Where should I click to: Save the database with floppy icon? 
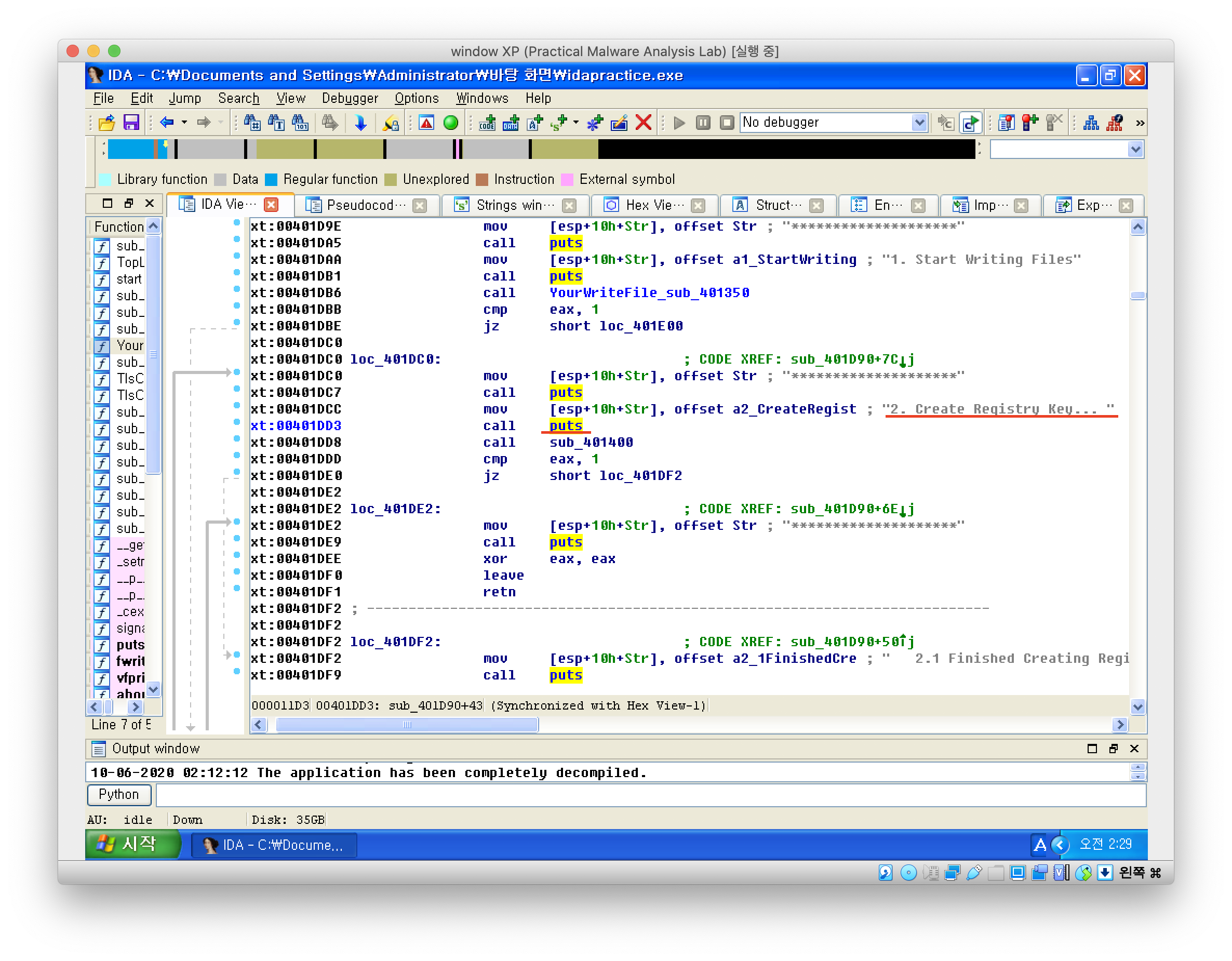click(131, 123)
